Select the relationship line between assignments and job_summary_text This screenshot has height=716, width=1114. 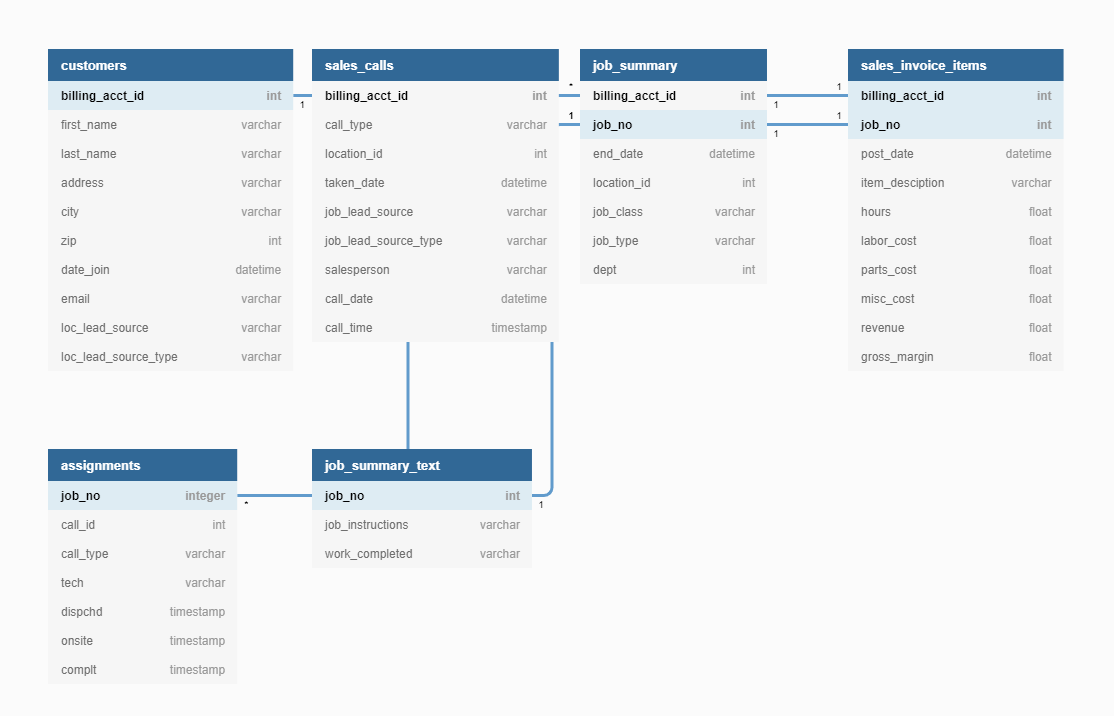coord(275,496)
